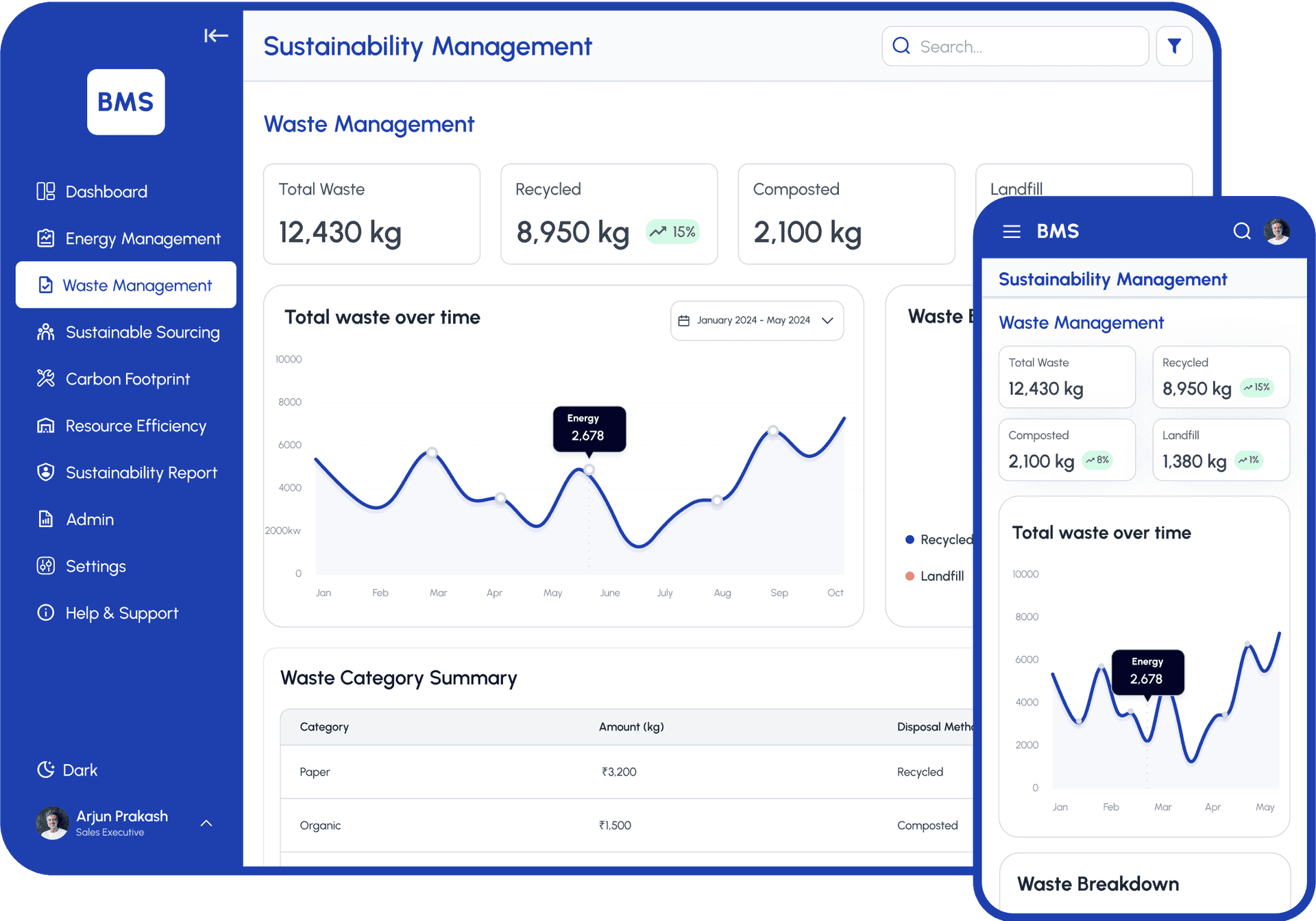
Task: Click mobile search magnifier icon
Action: click(x=1241, y=232)
